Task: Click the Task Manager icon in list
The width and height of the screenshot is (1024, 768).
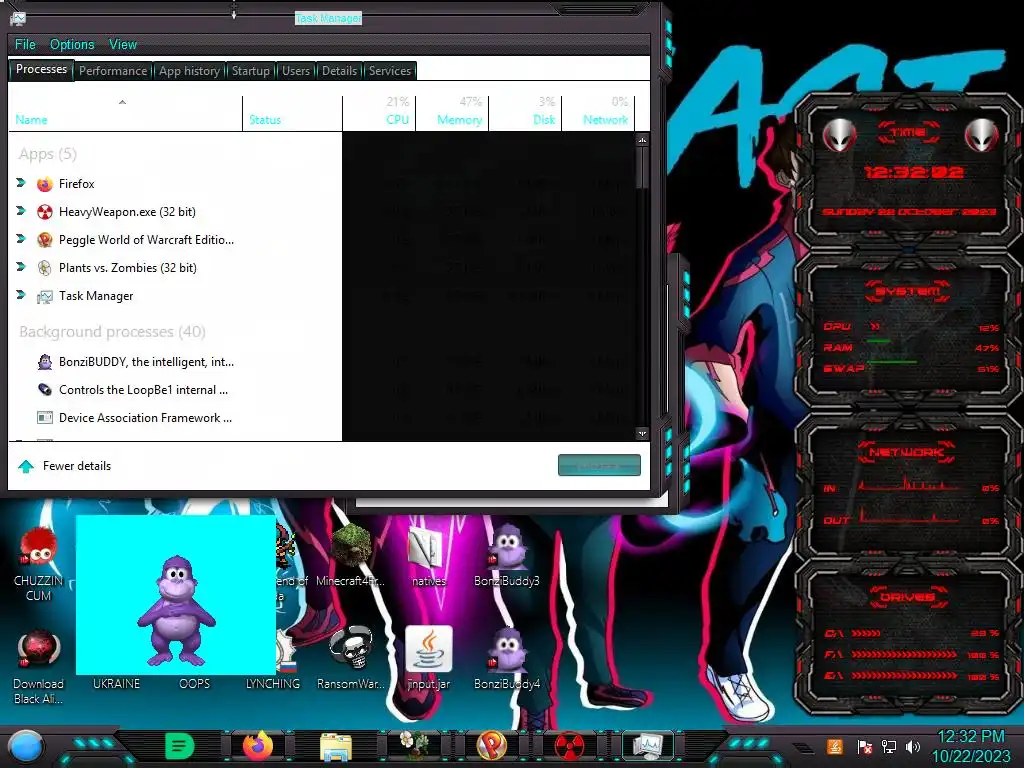Action: tap(44, 296)
